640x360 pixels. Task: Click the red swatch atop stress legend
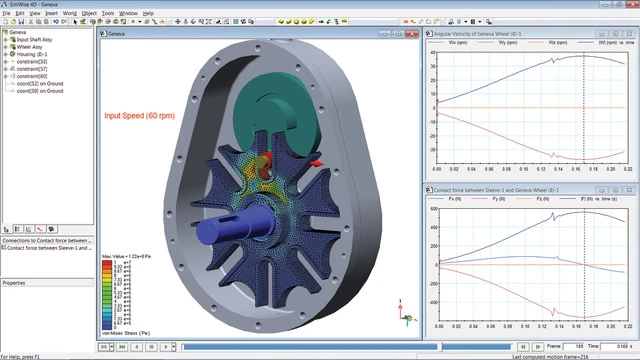tap(107, 262)
